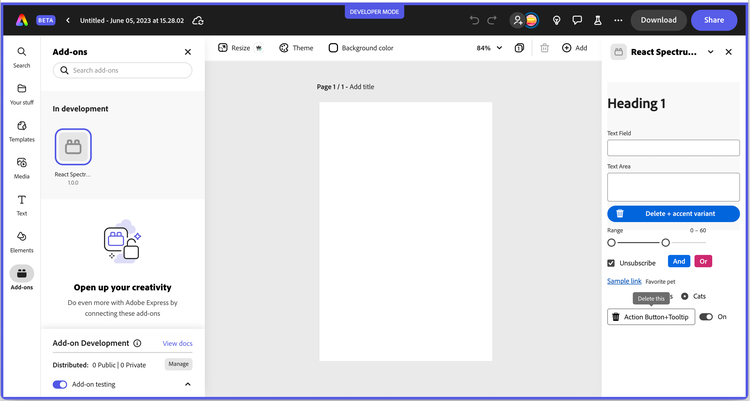
Task: Click the DEVELOPER MODE badge
Action: click(375, 12)
